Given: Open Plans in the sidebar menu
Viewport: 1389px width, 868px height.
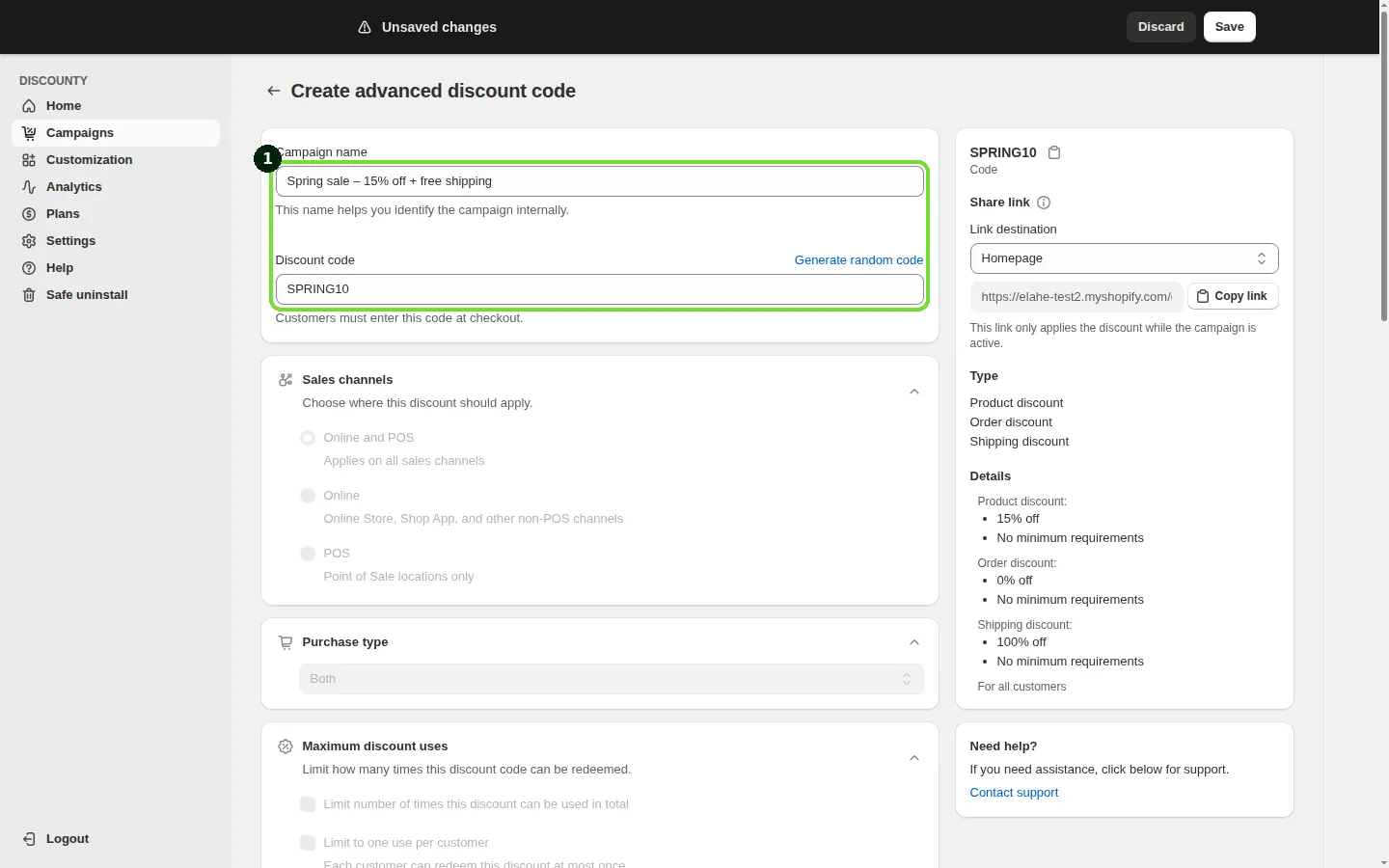Looking at the screenshot, I should [x=116, y=214].
